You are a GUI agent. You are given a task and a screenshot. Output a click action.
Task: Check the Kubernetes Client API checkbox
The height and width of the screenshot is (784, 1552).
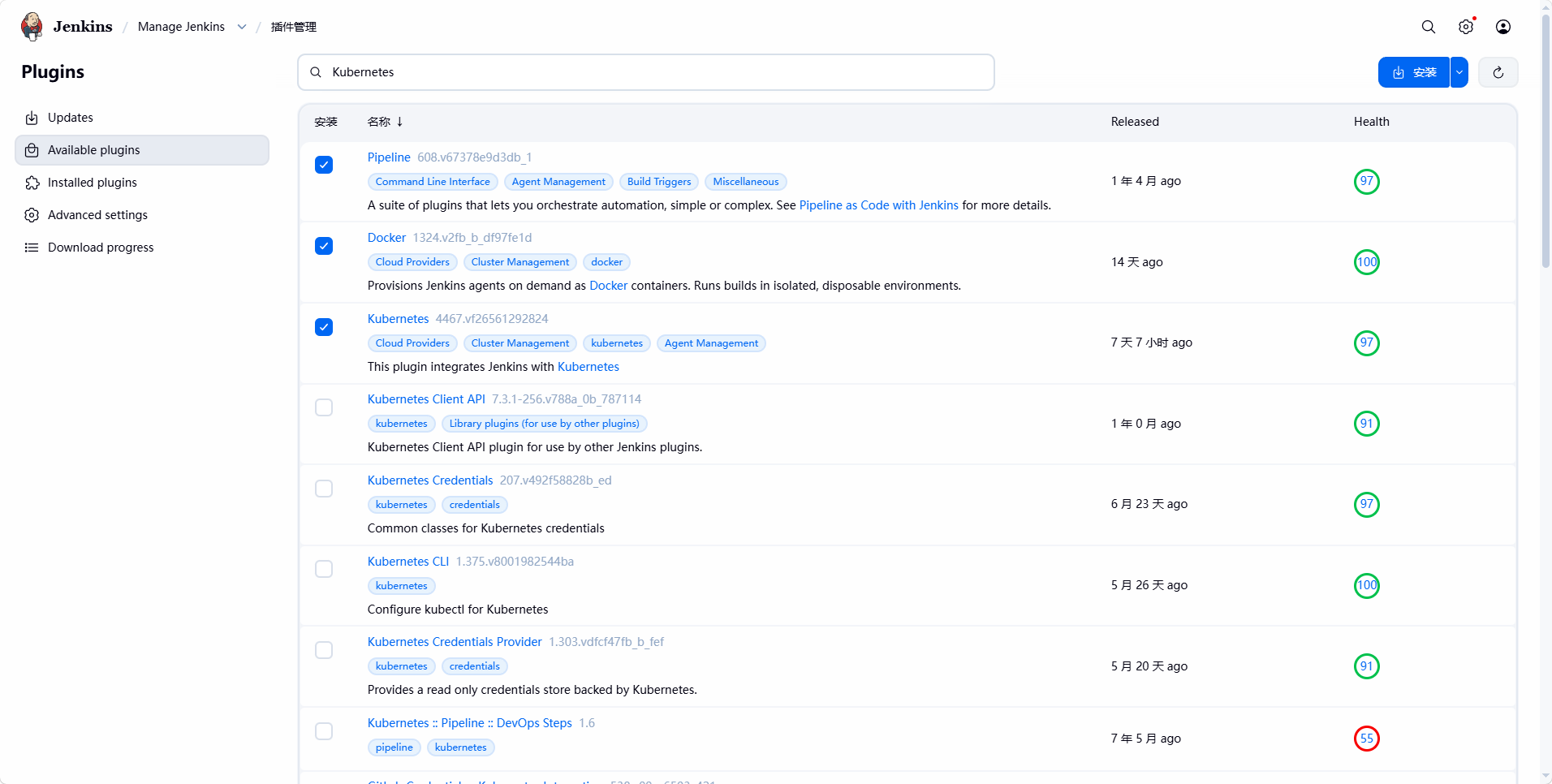pyautogui.click(x=324, y=407)
